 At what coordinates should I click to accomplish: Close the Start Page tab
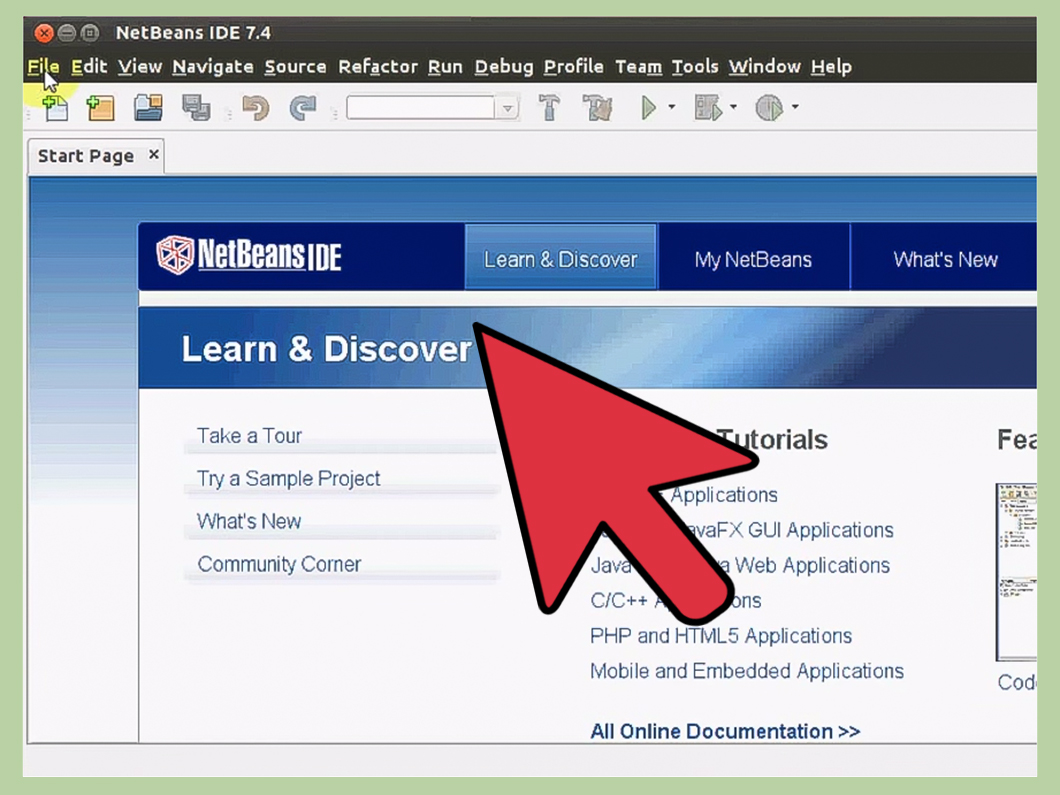coord(154,154)
